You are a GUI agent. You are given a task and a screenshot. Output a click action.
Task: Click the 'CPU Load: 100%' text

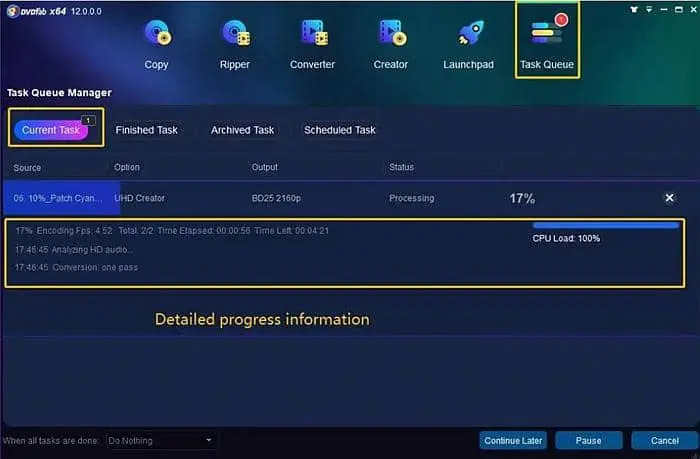566,238
